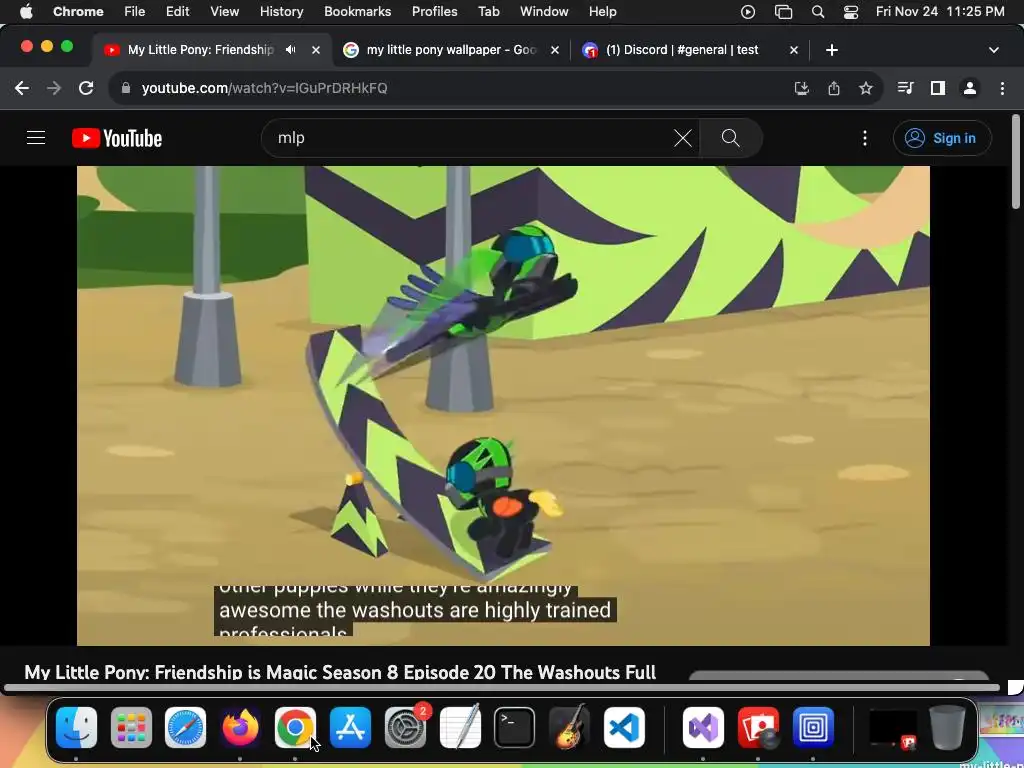Expand the tab search dropdown
This screenshot has height=768, width=1024.
coord(993,50)
